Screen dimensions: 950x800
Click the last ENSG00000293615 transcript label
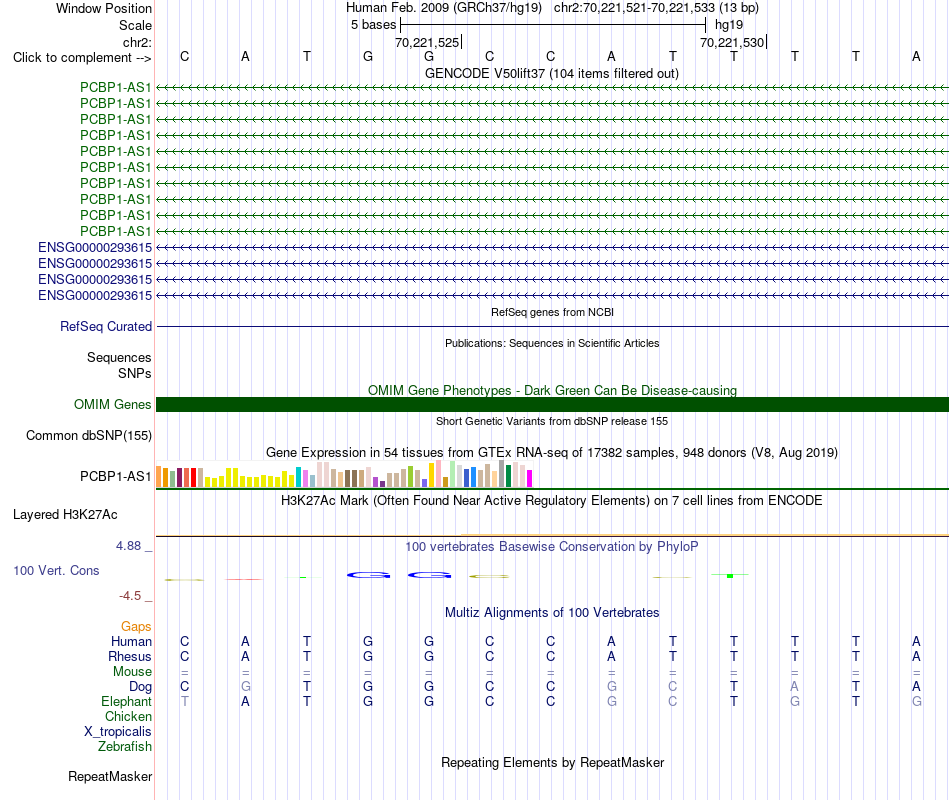tap(95, 295)
